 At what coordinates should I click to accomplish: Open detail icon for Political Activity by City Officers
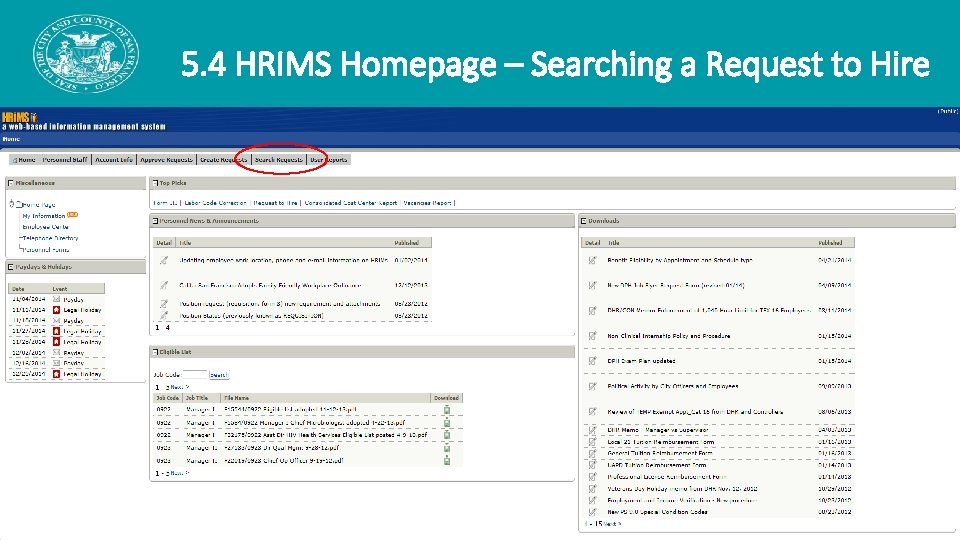coord(592,386)
